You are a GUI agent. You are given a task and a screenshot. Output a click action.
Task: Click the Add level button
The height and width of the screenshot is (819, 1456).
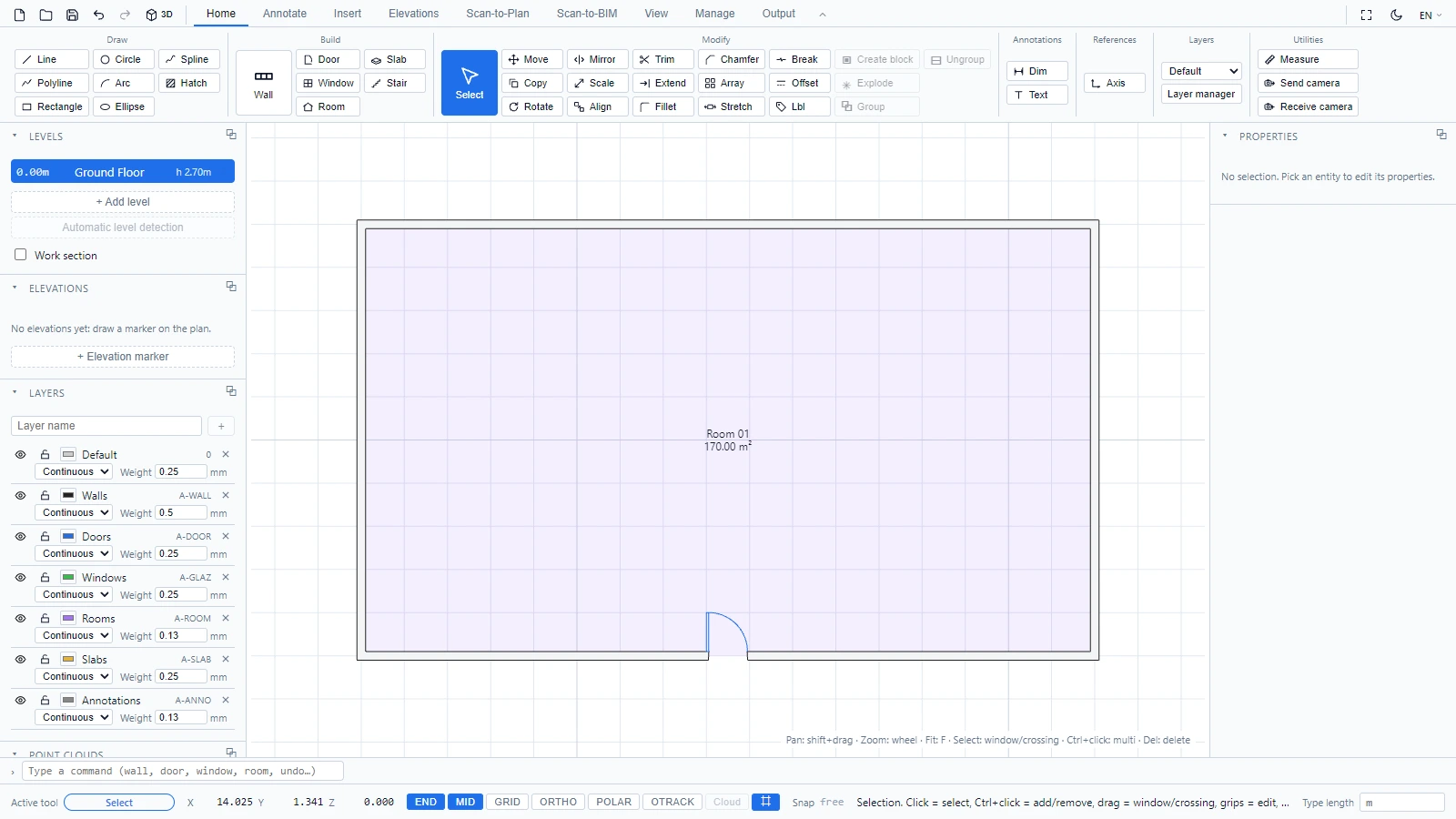(123, 202)
